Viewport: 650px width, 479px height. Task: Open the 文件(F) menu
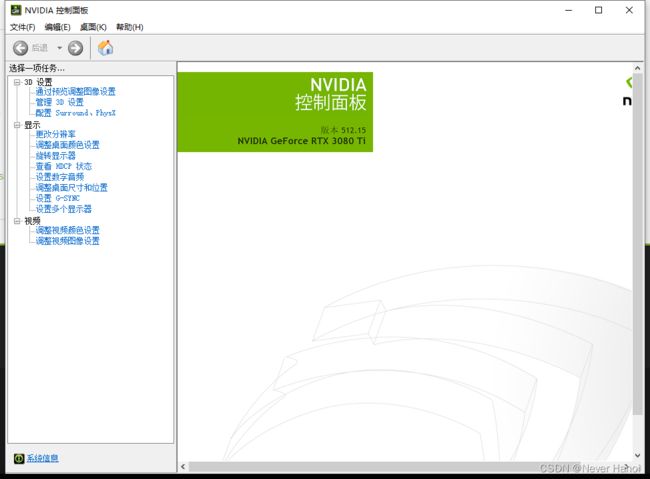[22, 27]
